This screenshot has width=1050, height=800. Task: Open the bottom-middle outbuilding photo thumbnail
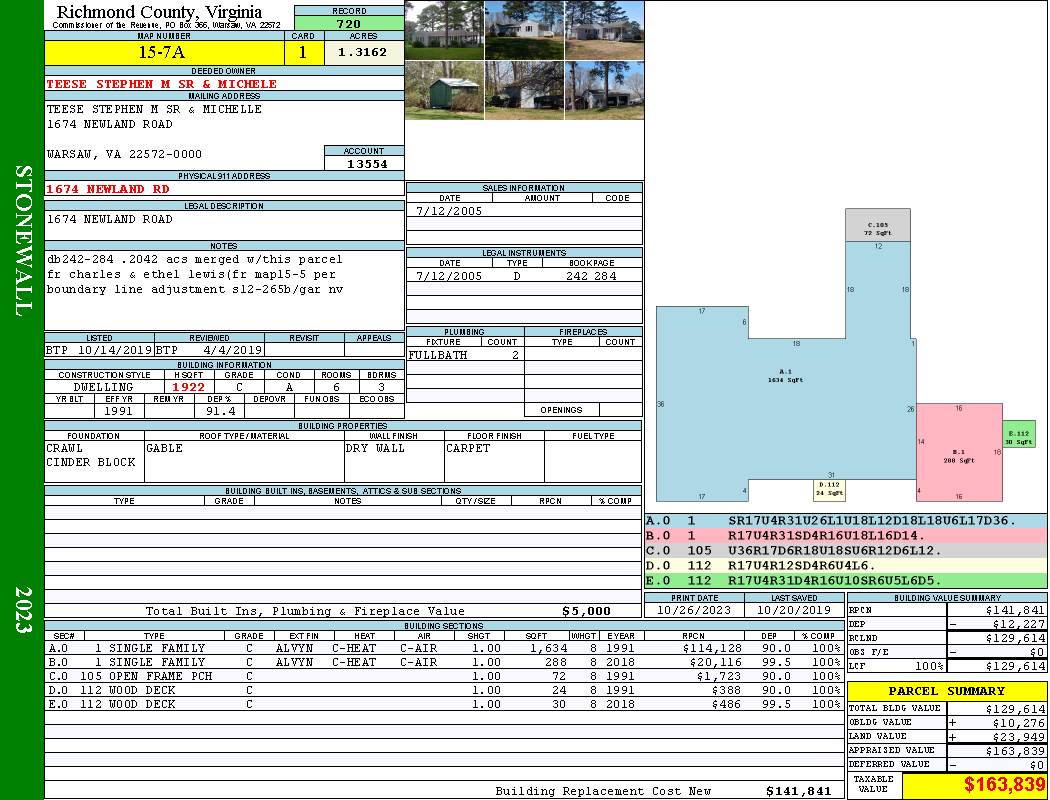pyautogui.click(x=524, y=90)
